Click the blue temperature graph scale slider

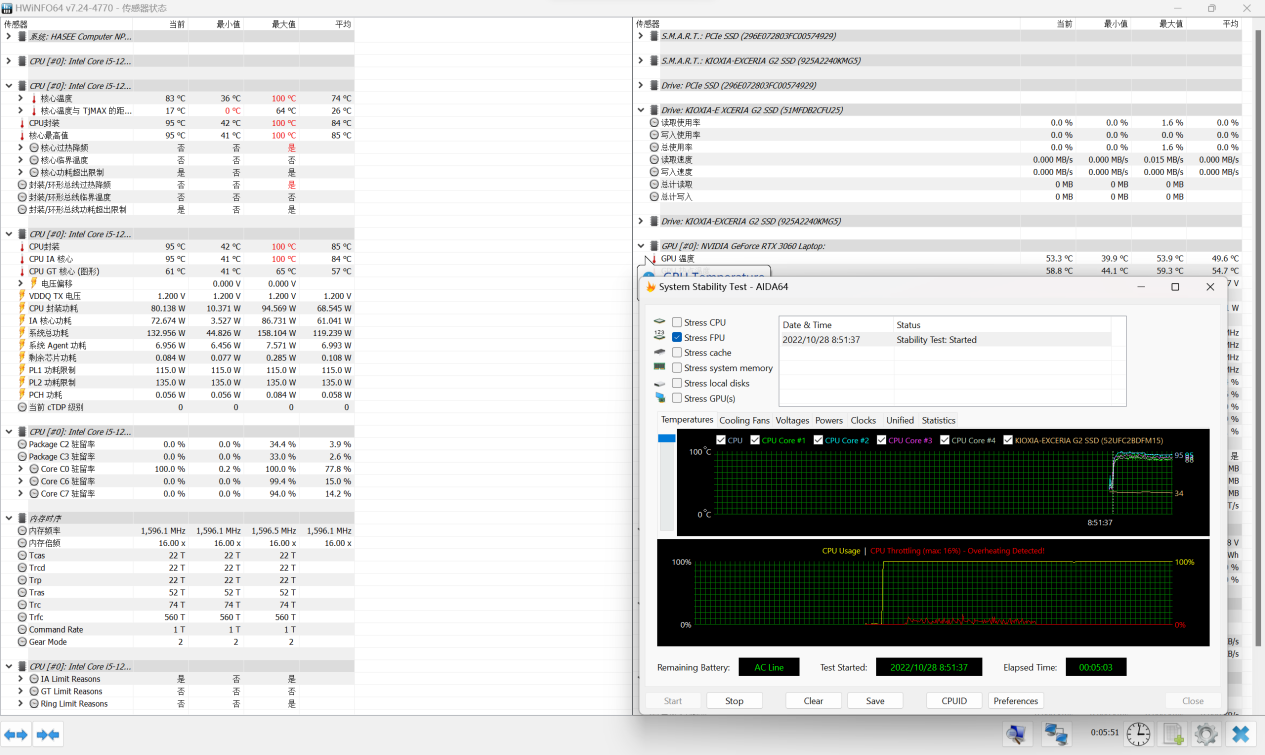[667, 439]
